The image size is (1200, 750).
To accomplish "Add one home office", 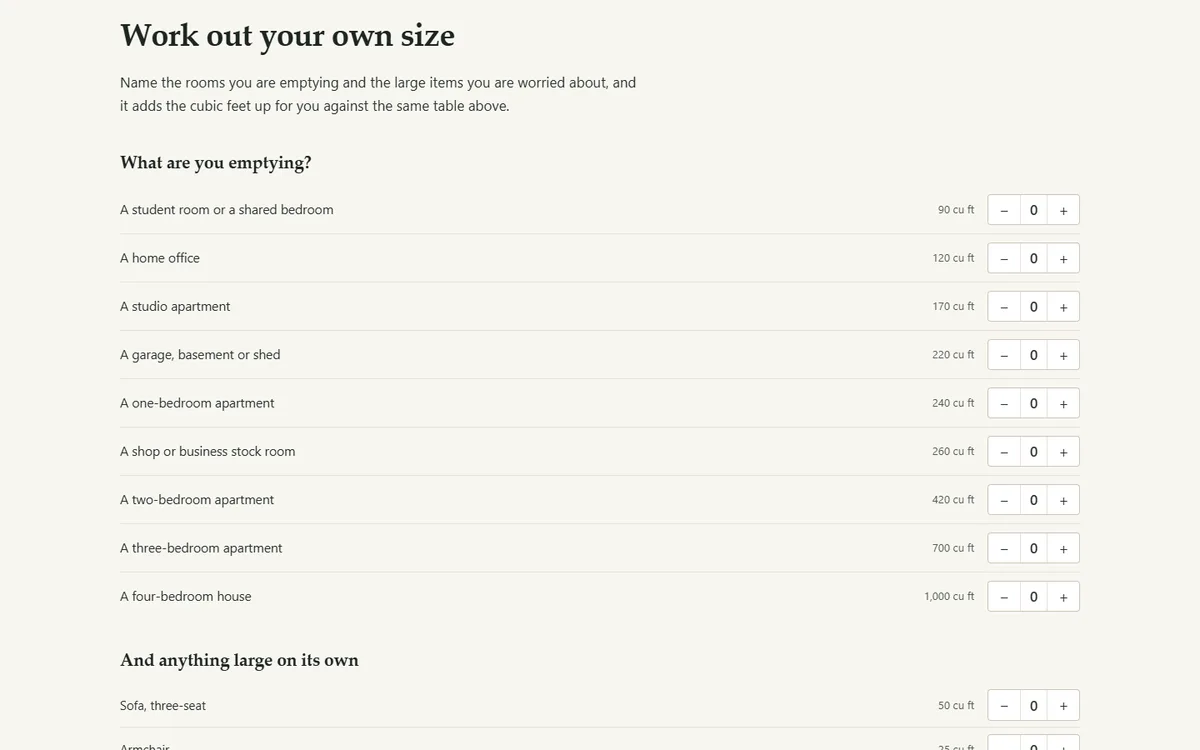I will 1063,258.
